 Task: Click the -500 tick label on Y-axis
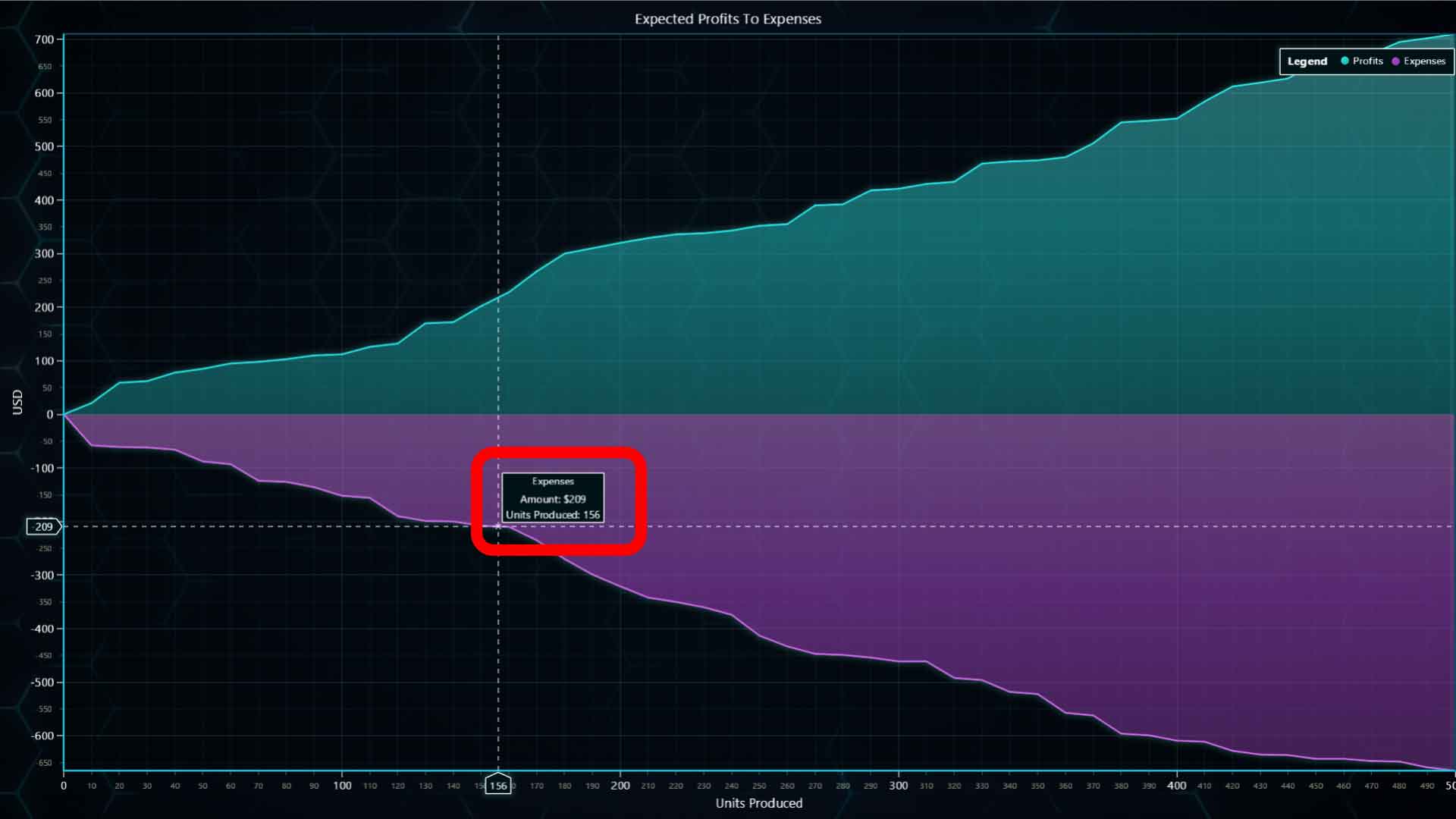click(x=42, y=682)
